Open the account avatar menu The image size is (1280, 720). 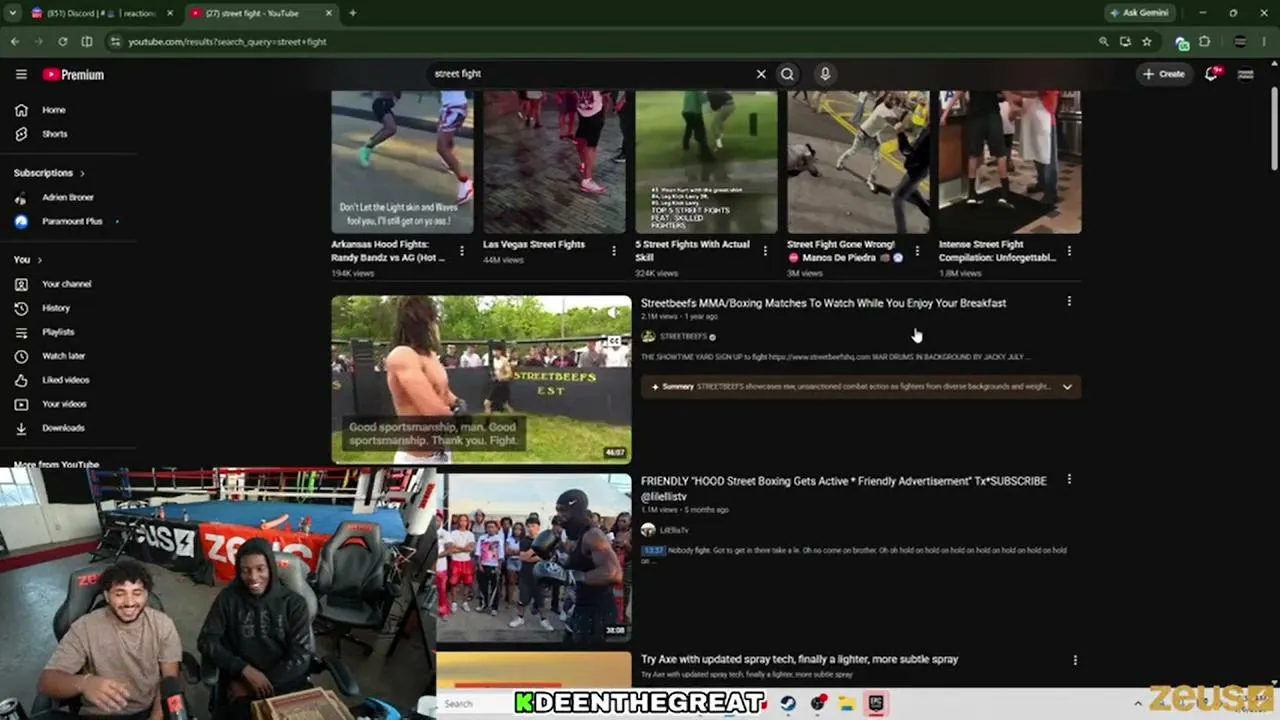(x=1246, y=74)
